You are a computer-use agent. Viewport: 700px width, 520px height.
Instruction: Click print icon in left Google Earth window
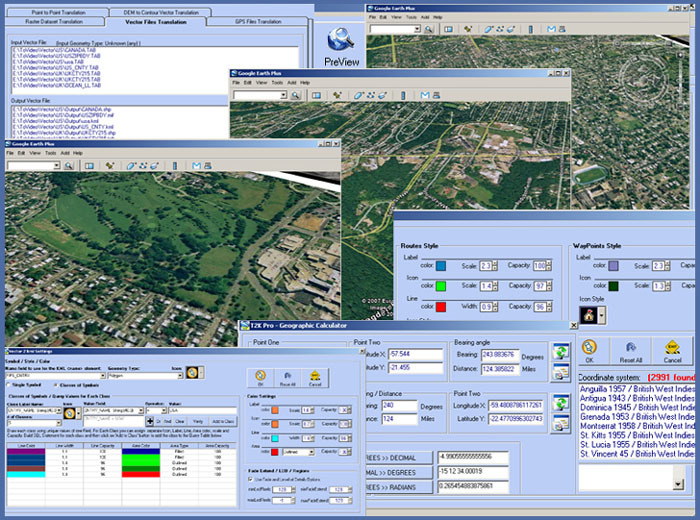point(208,166)
